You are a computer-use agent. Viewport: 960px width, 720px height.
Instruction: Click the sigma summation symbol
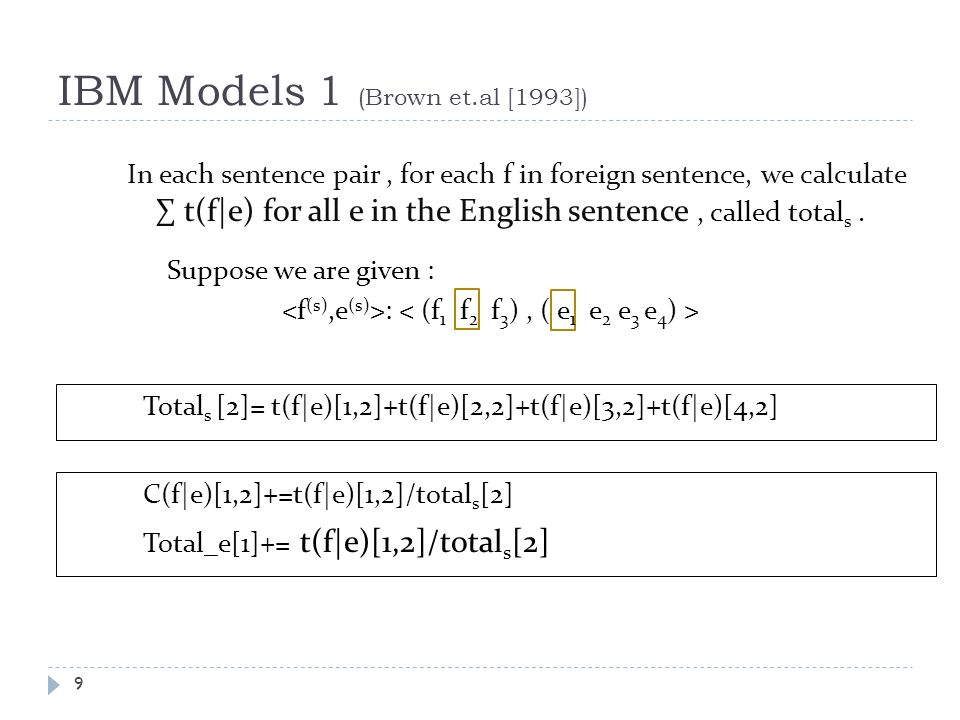coord(165,212)
